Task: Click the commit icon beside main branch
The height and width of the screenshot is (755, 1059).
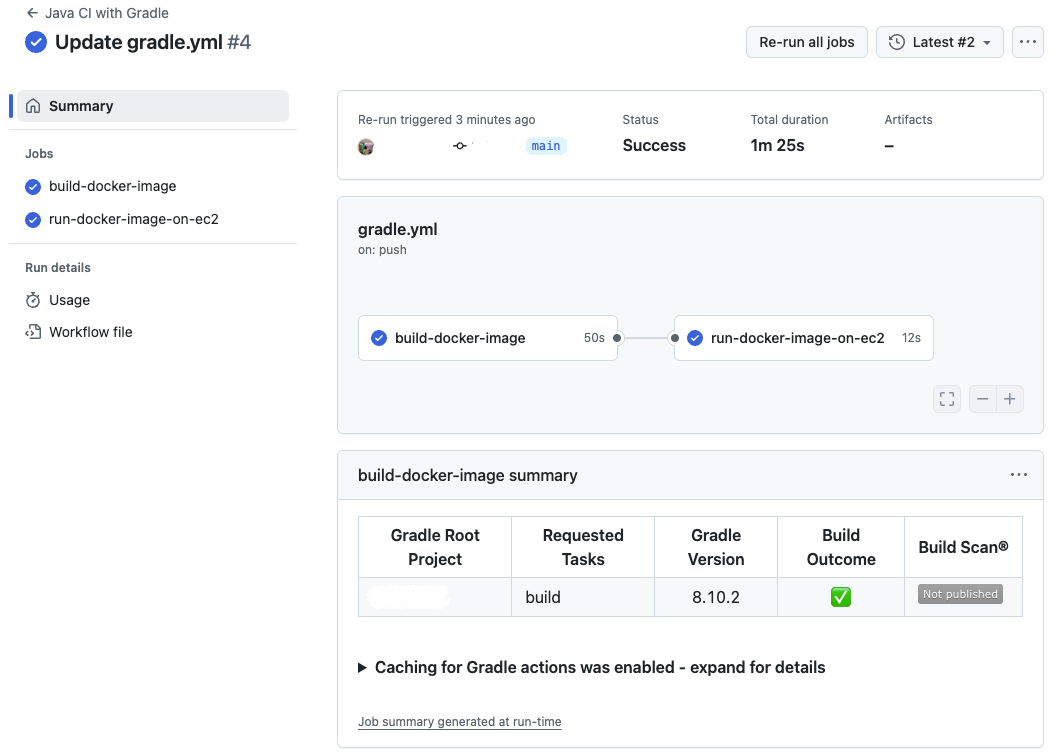Action: pos(459,146)
